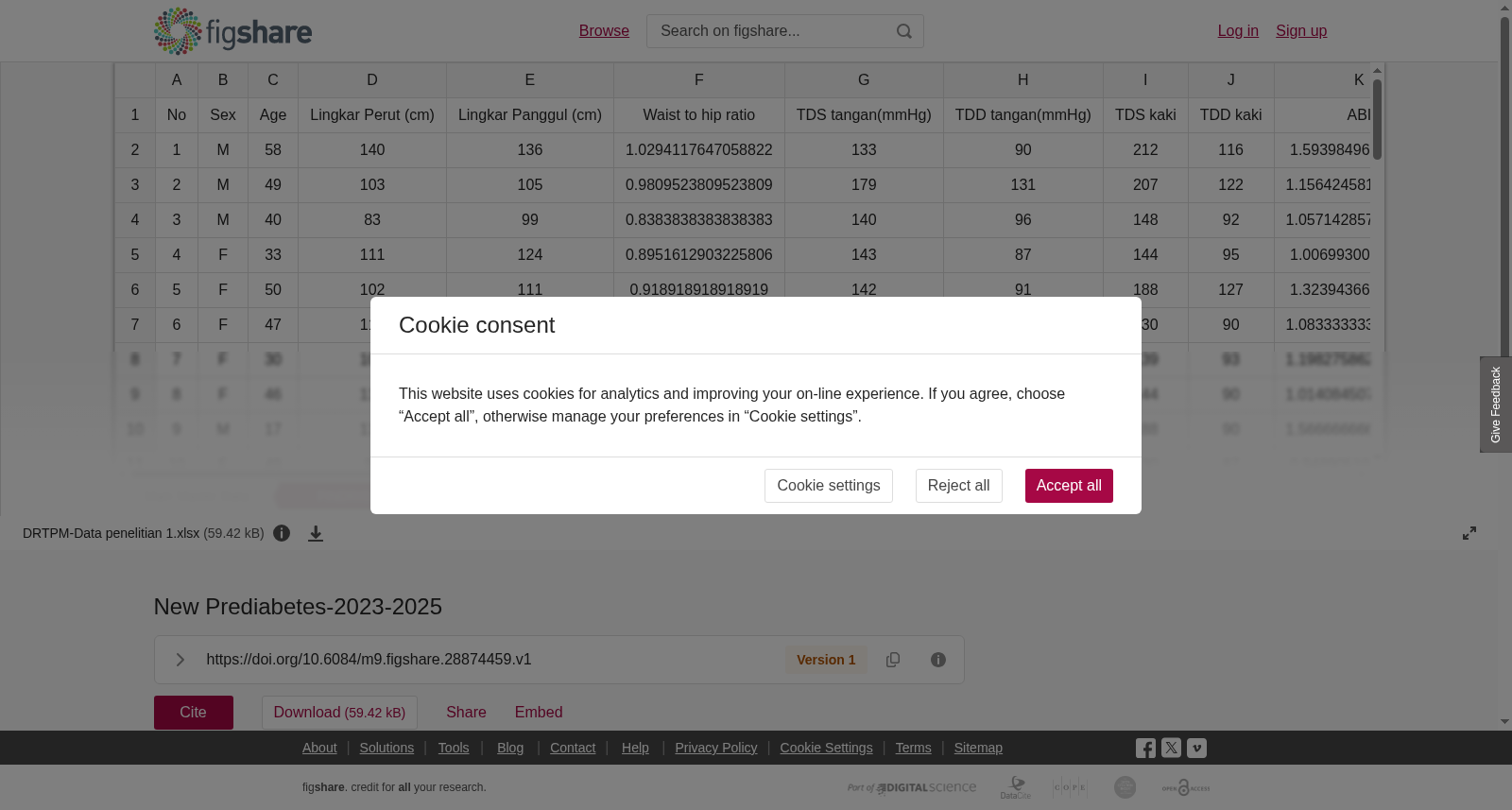This screenshot has width=1512, height=810.
Task: Download the xlsx file via arrow icon
Action: tap(316, 534)
